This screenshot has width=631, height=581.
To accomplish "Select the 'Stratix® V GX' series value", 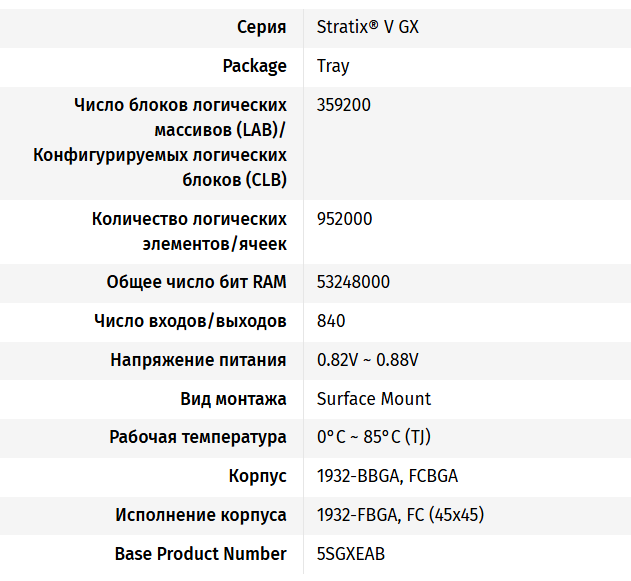I will 367,27.
